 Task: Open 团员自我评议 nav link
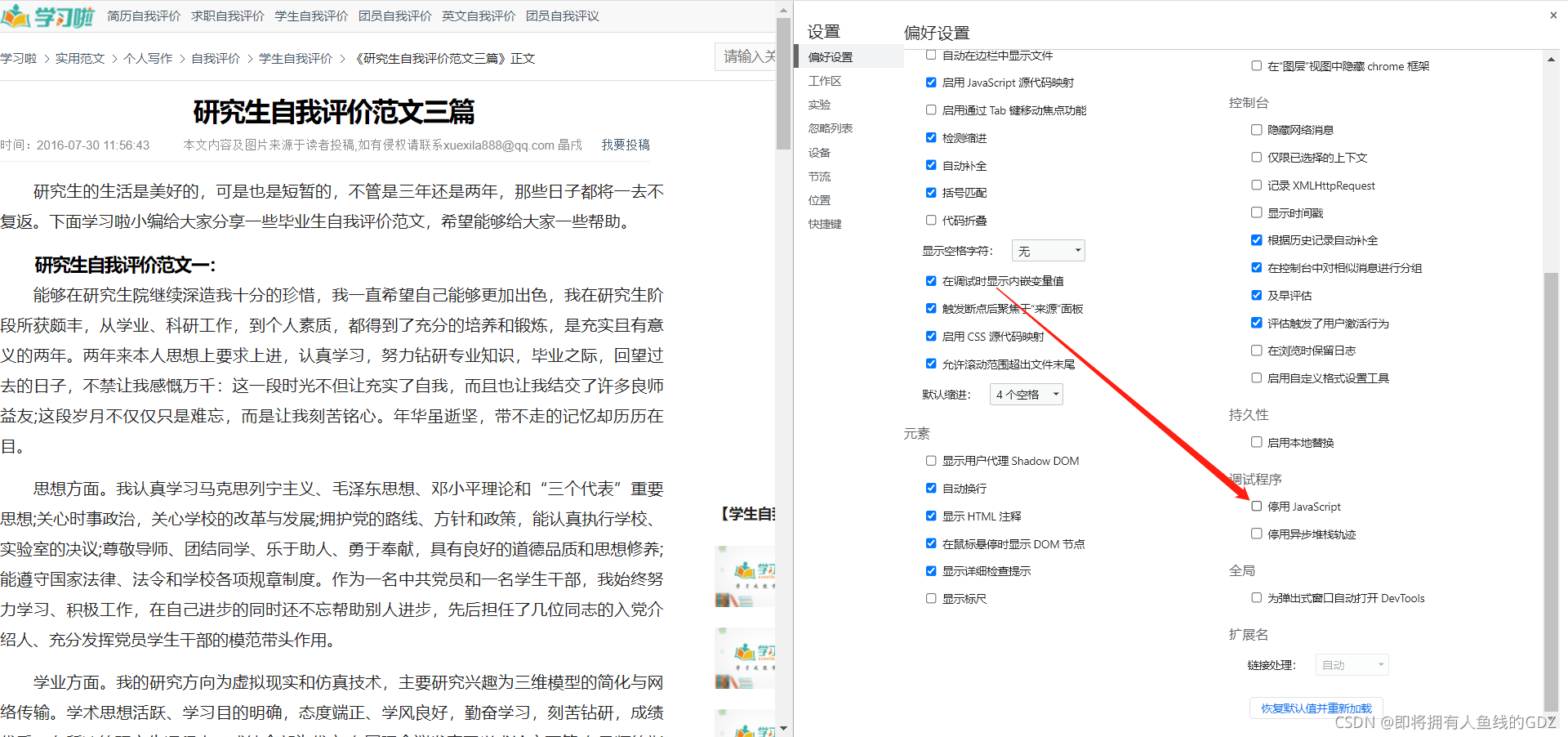[563, 16]
